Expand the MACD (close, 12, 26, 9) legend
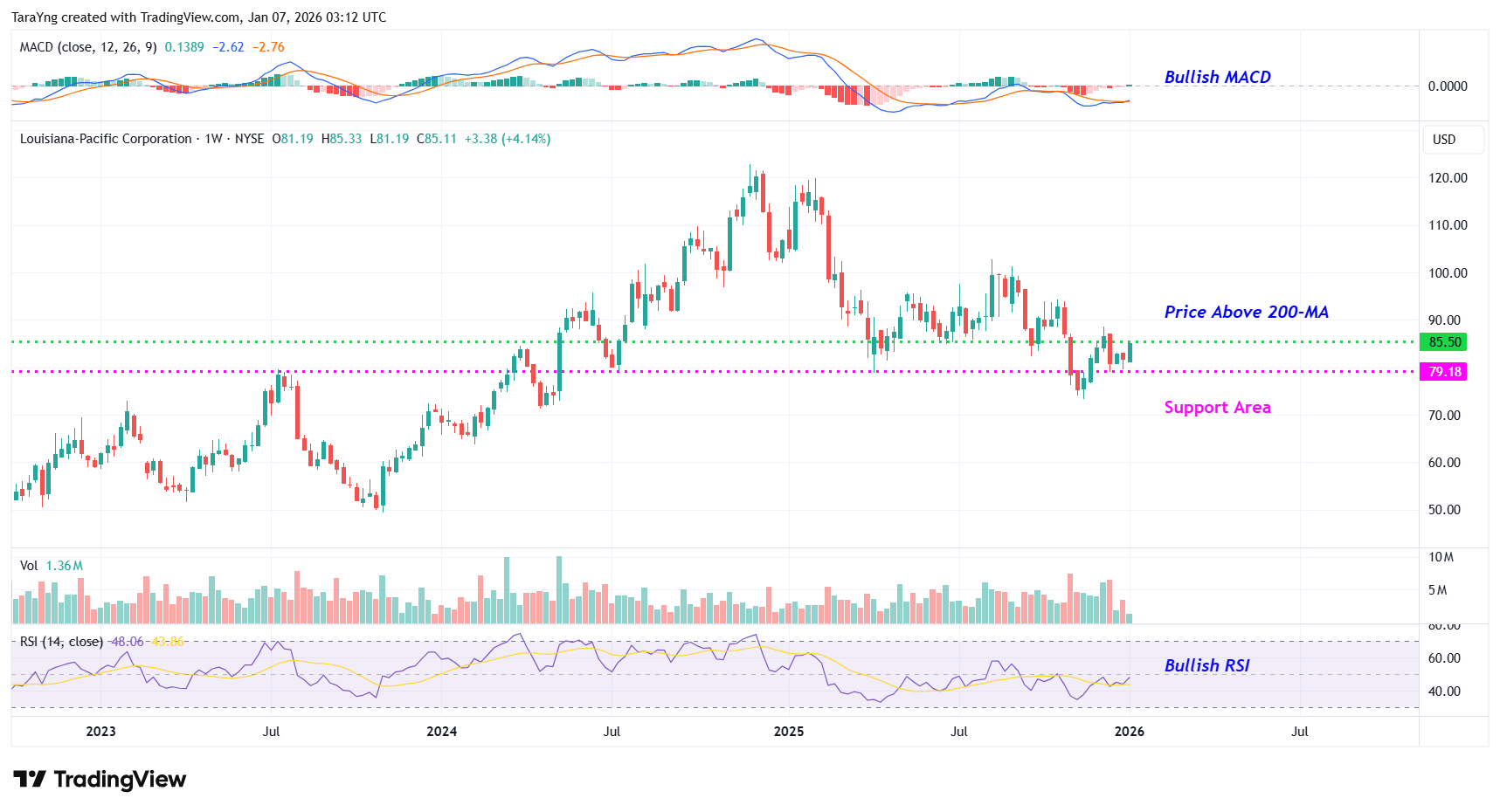The image size is (1500, 812). click(88, 47)
